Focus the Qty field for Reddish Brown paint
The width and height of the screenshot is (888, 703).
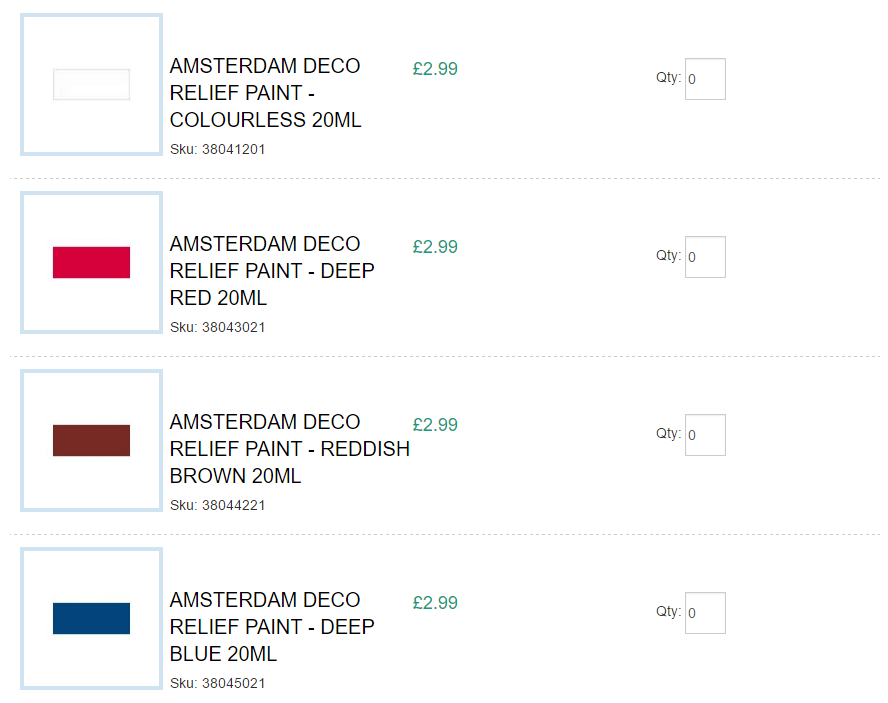pos(705,435)
